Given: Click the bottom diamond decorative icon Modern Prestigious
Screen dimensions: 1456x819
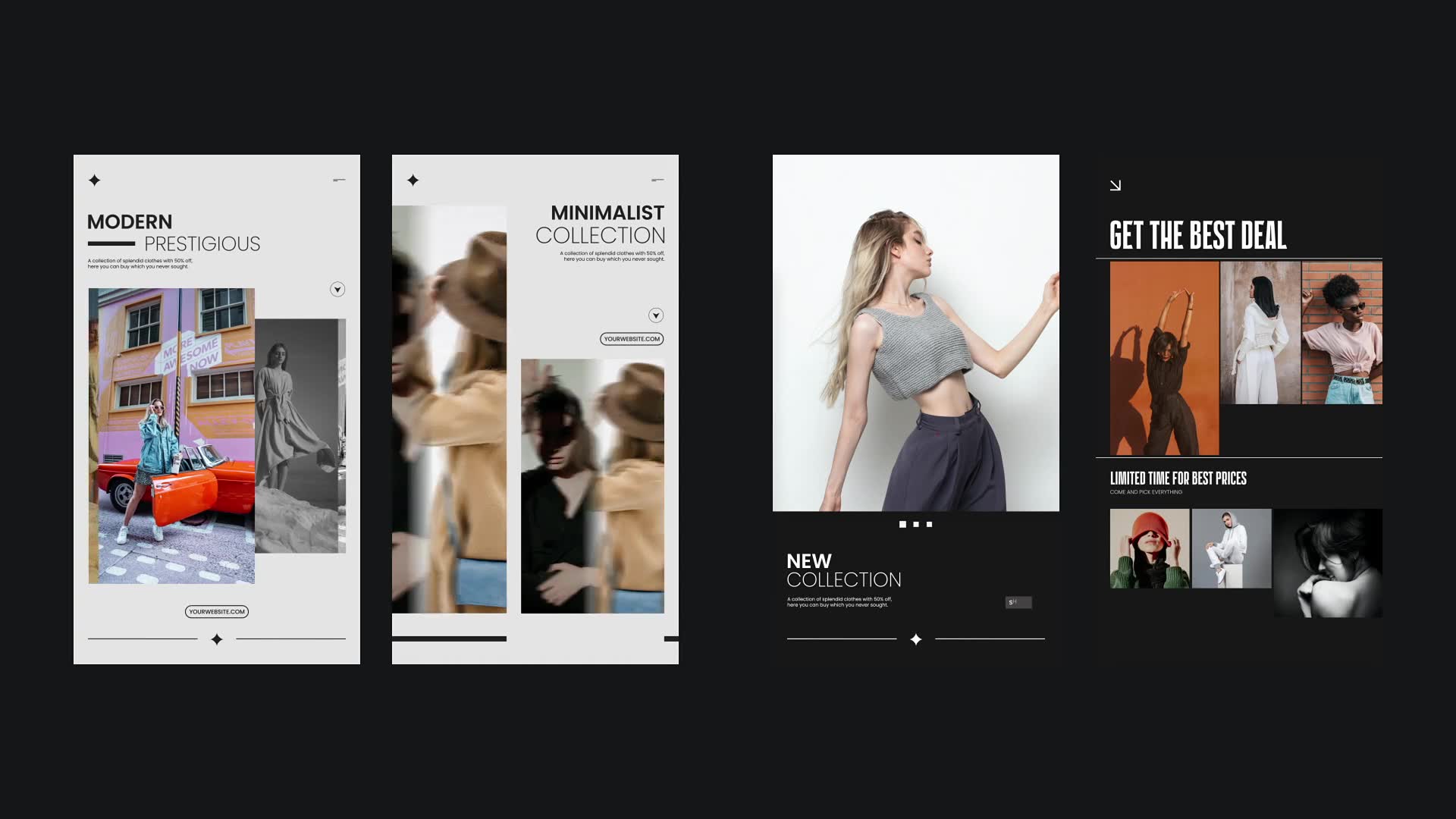Looking at the screenshot, I should 216,639.
